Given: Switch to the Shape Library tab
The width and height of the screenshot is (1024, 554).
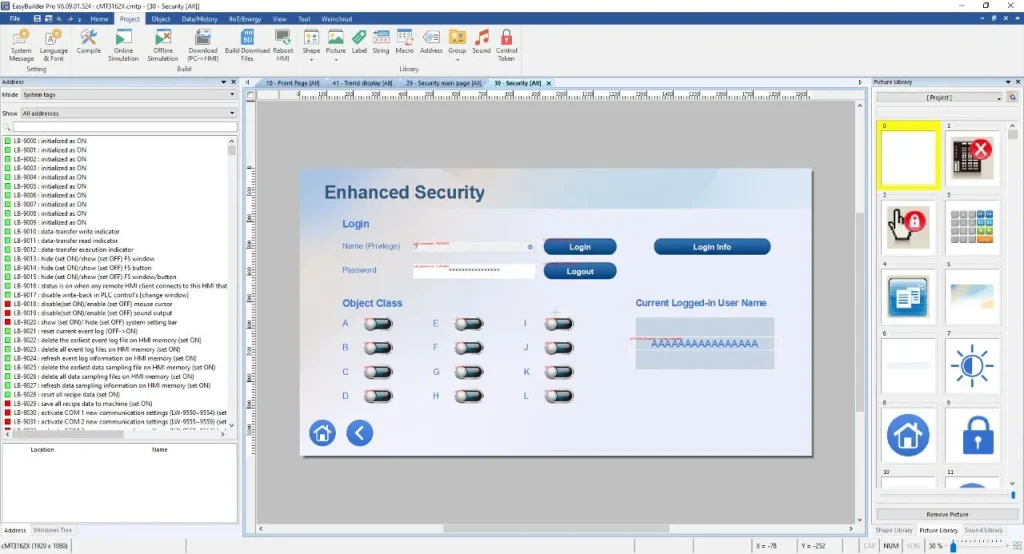Looking at the screenshot, I should [894, 530].
